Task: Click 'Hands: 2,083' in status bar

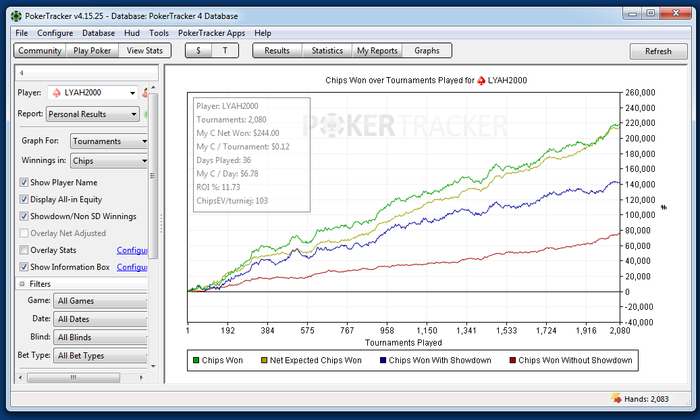Action: click(x=646, y=399)
